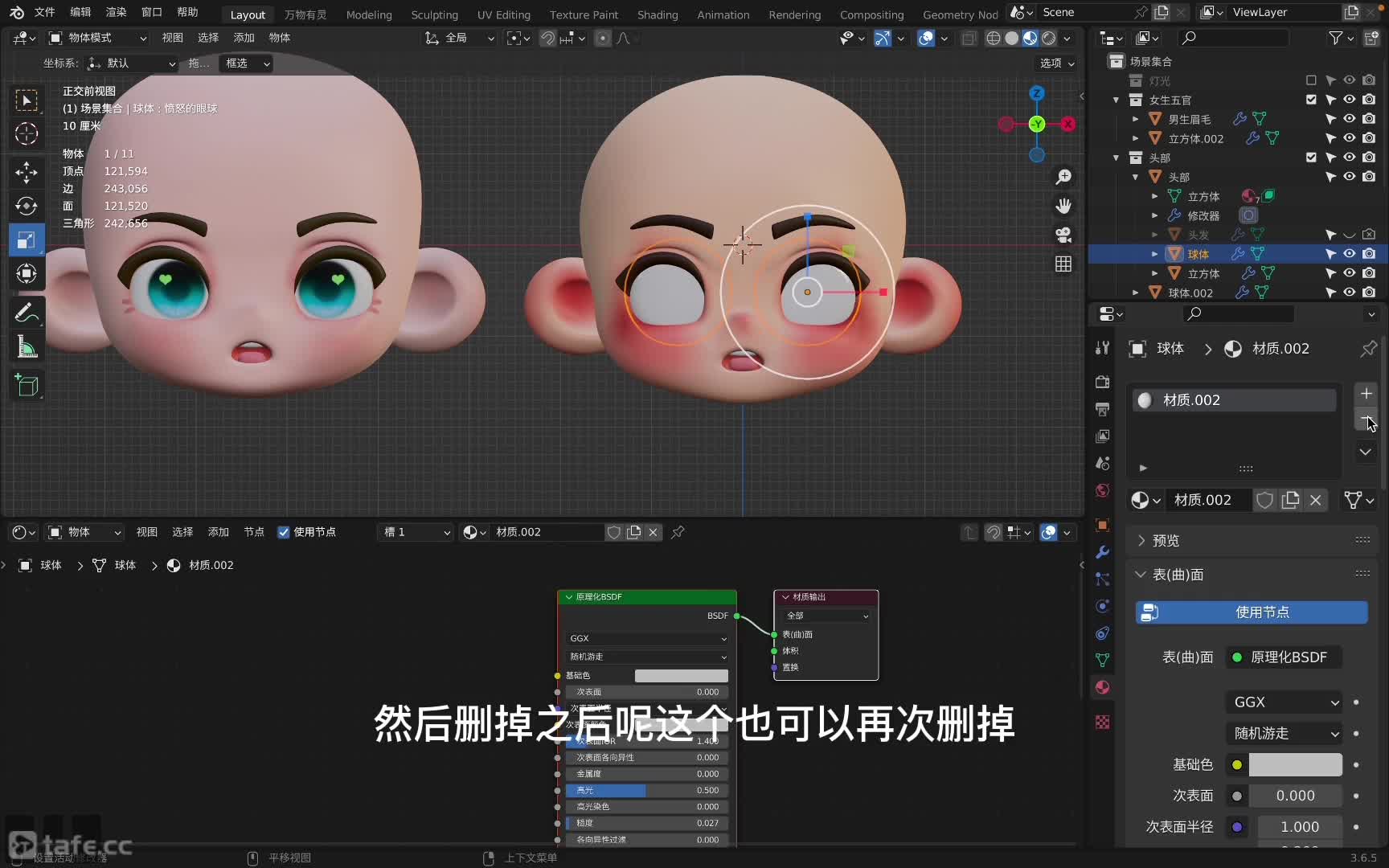Open the 编辑 menu
The image size is (1389, 868).
80,12
